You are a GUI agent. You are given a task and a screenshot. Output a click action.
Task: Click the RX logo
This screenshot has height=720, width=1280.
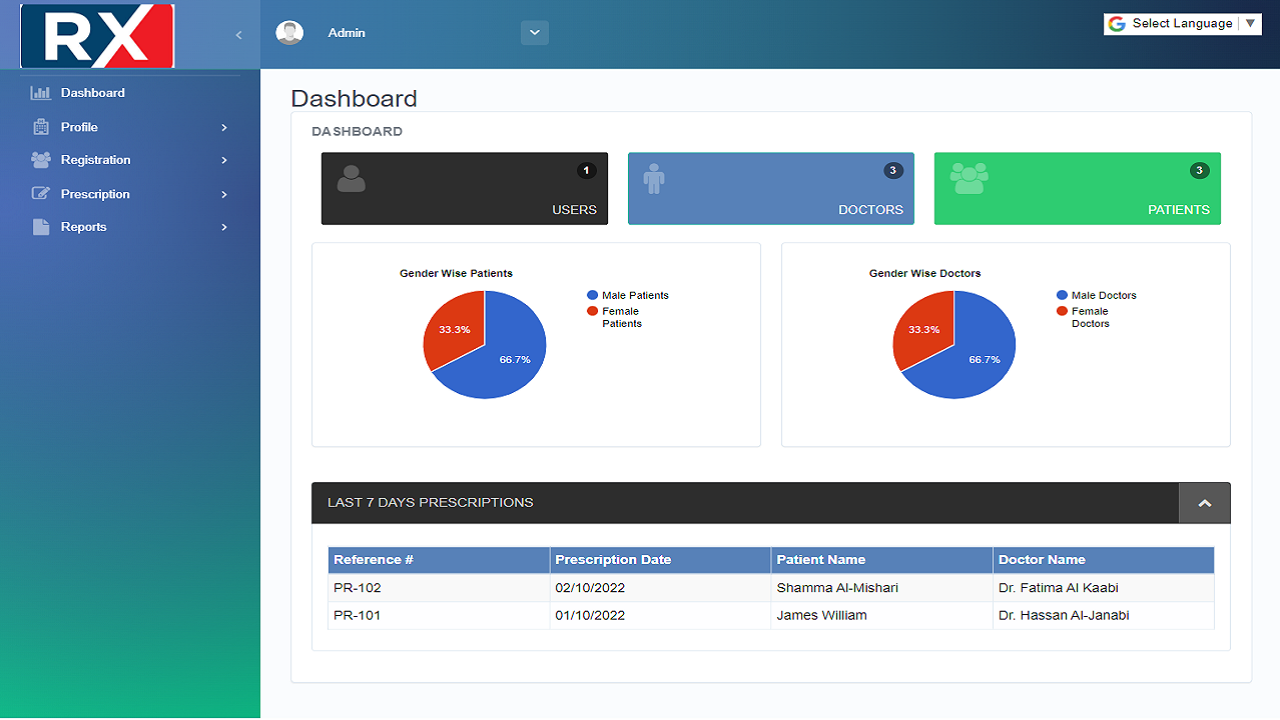pyautogui.click(x=97, y=35)
